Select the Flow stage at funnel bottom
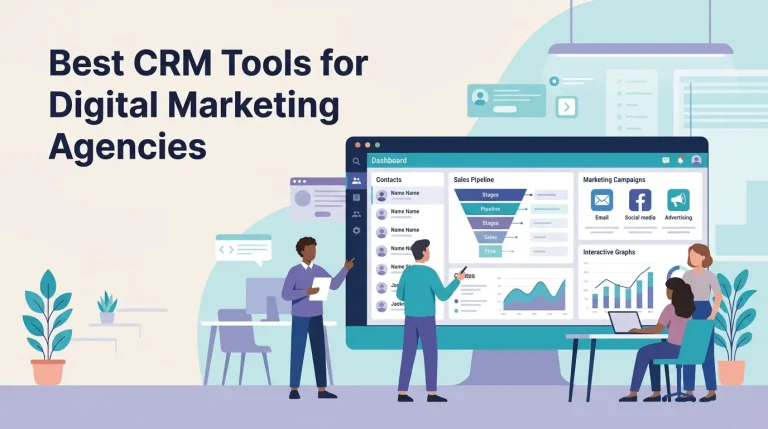The image size is (768, 429). point(490,251)
